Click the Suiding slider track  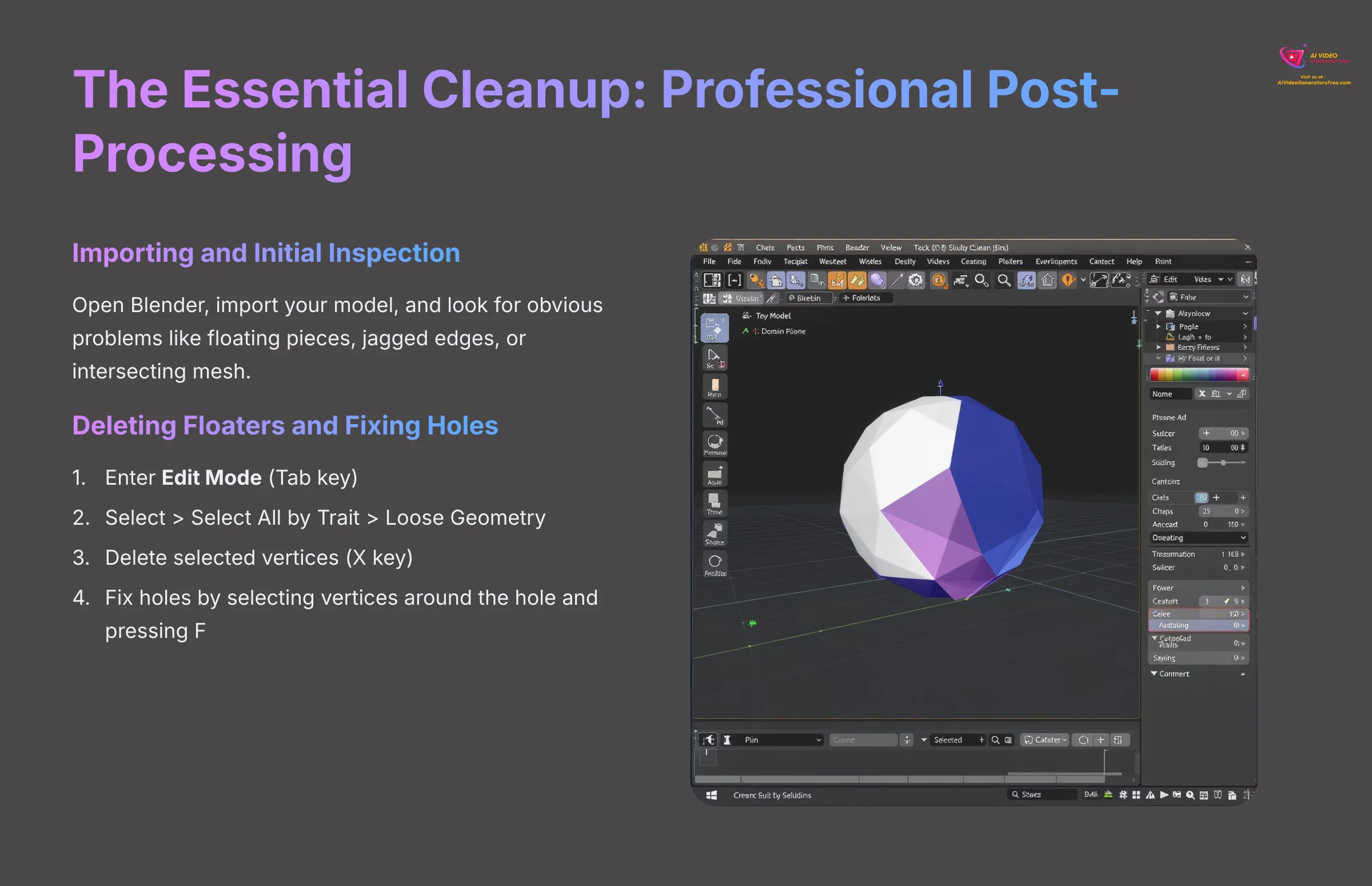(x=1223, y=462)
